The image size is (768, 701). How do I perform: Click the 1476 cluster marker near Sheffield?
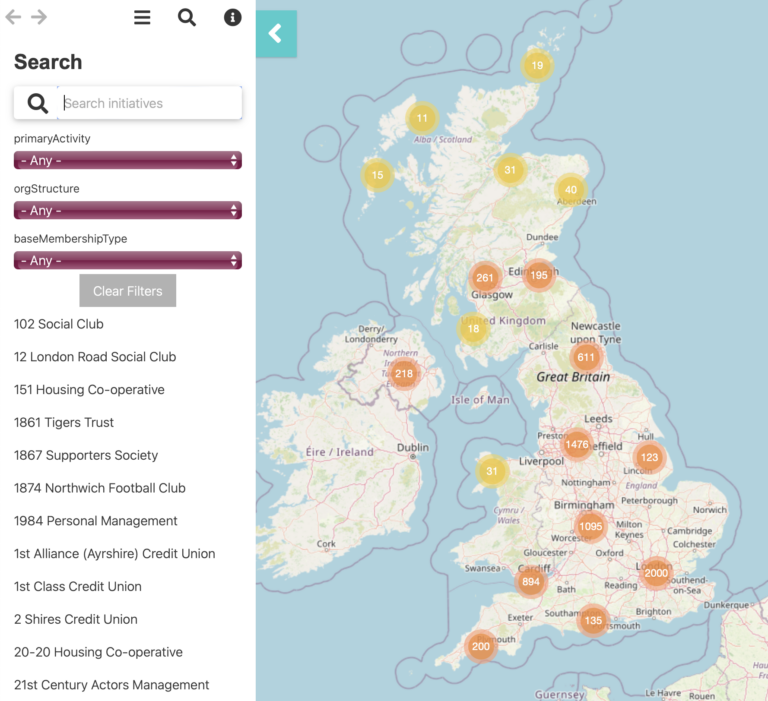[x=577, y=445]
